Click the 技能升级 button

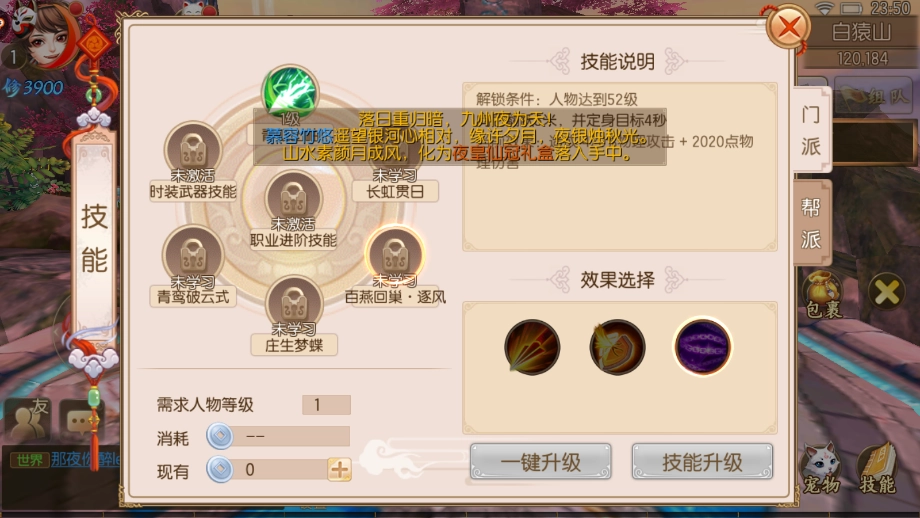(x=702, y=462)
